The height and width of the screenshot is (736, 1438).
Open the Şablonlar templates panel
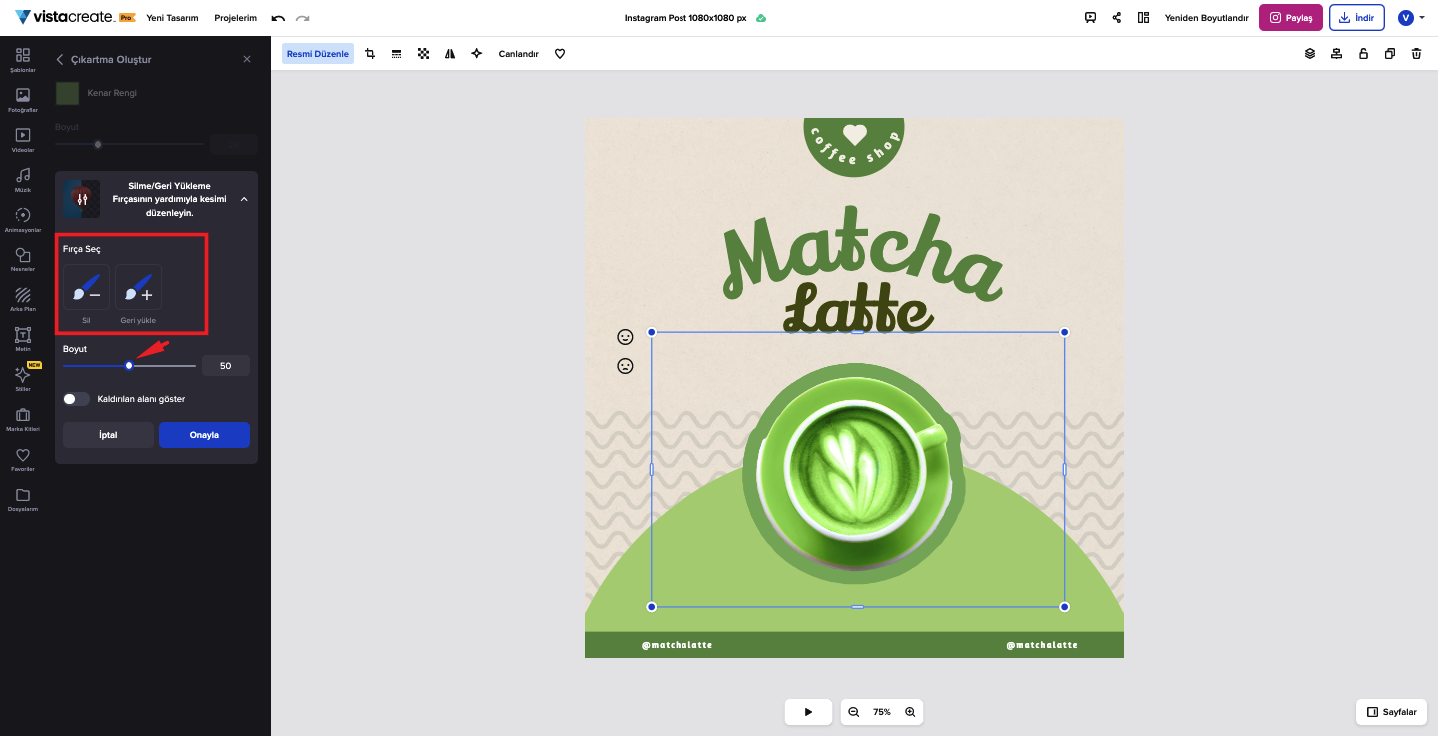[23, 60]
